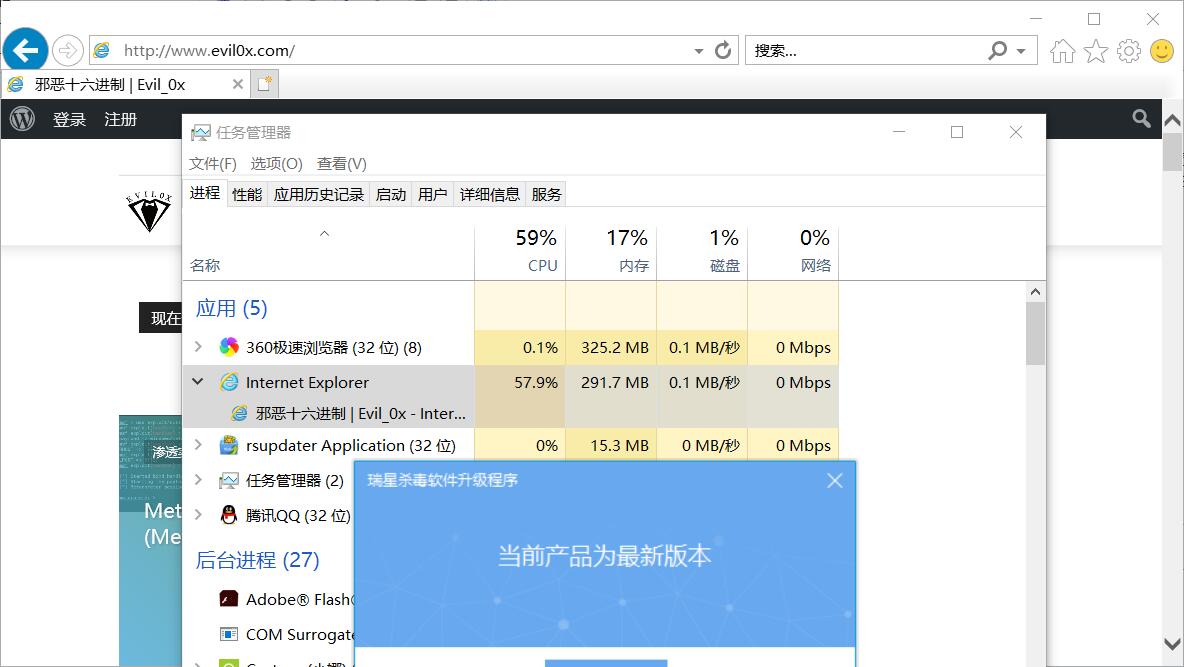Click the 登录 link on the website
This screenshot has width=1184, height=667.
(69, 119)
